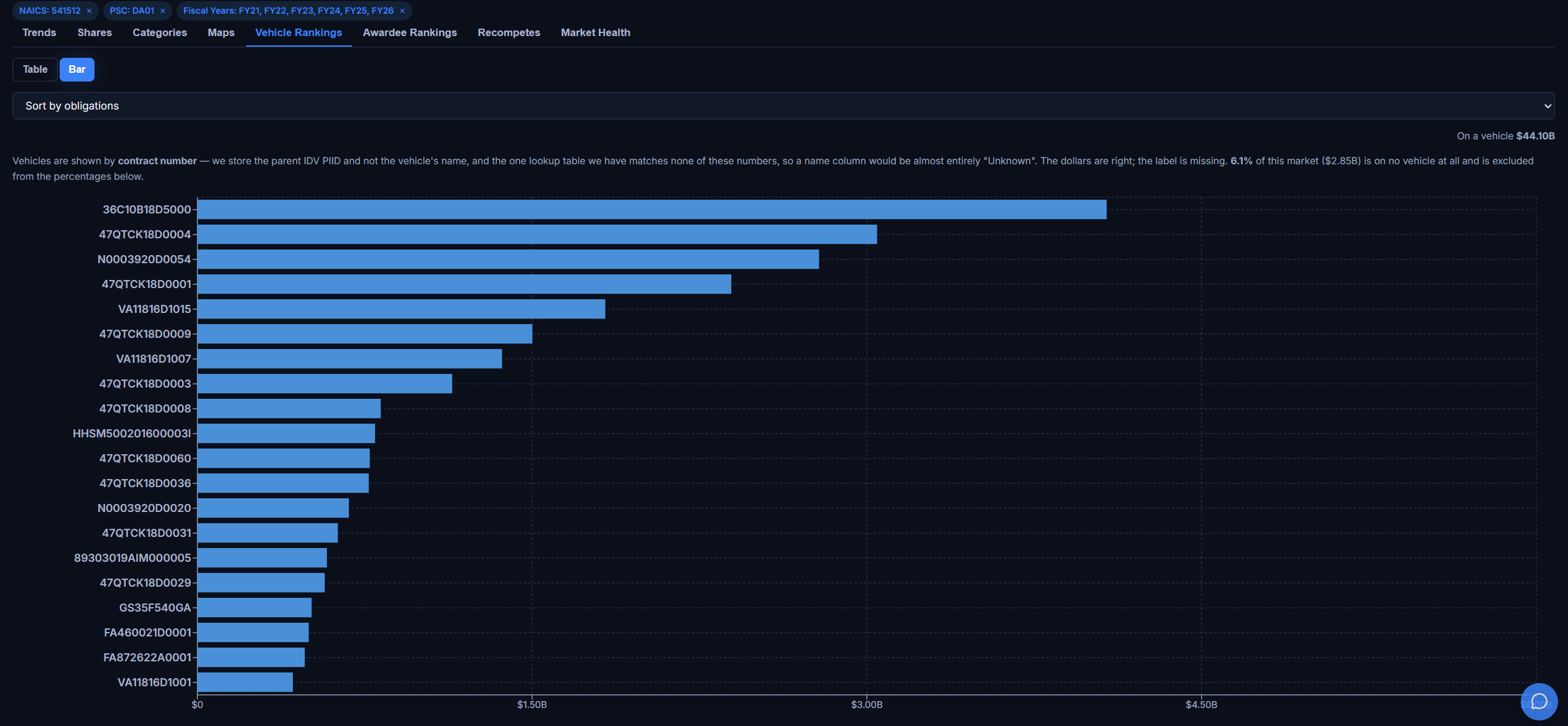The image size is (1568, 726).
Task: Click the GS35F540GA axis label
Action: point(155,608)
